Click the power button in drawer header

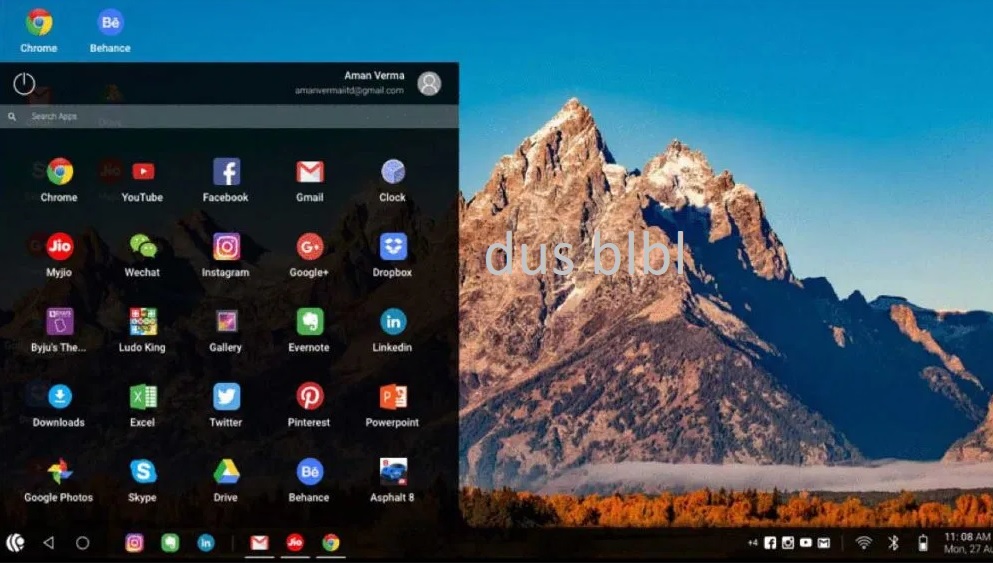point(24,84)
